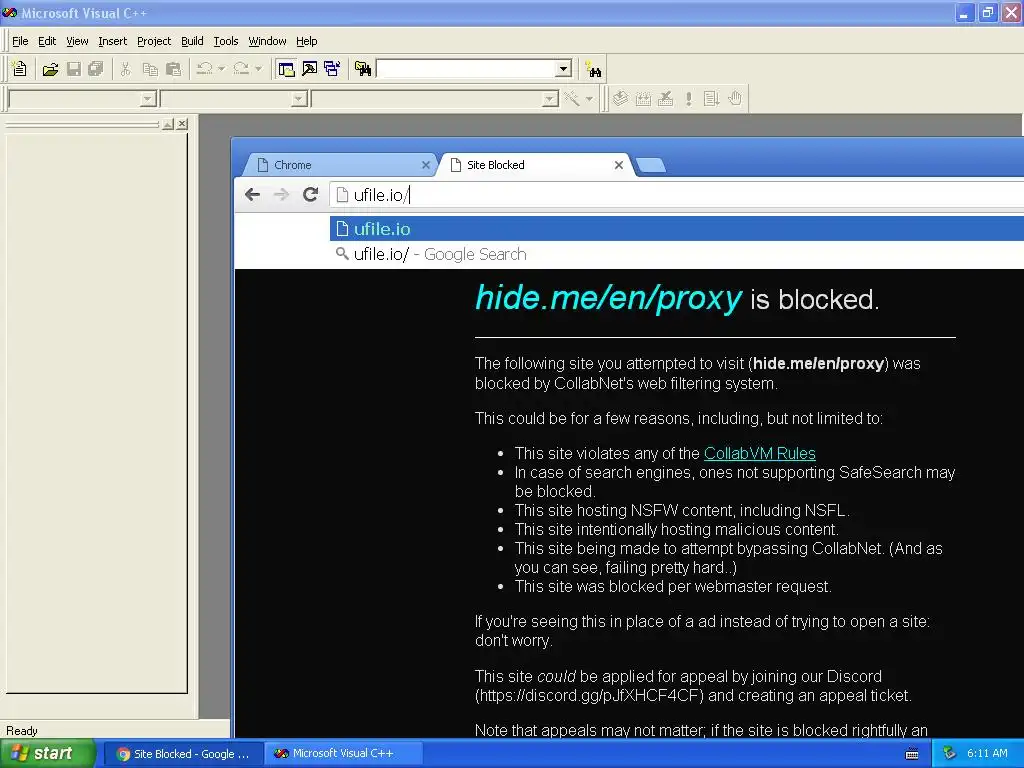Click the on-screen keyboard tray icon
The height and width of the screenshot is (768, 1024).
click(912, 754)
